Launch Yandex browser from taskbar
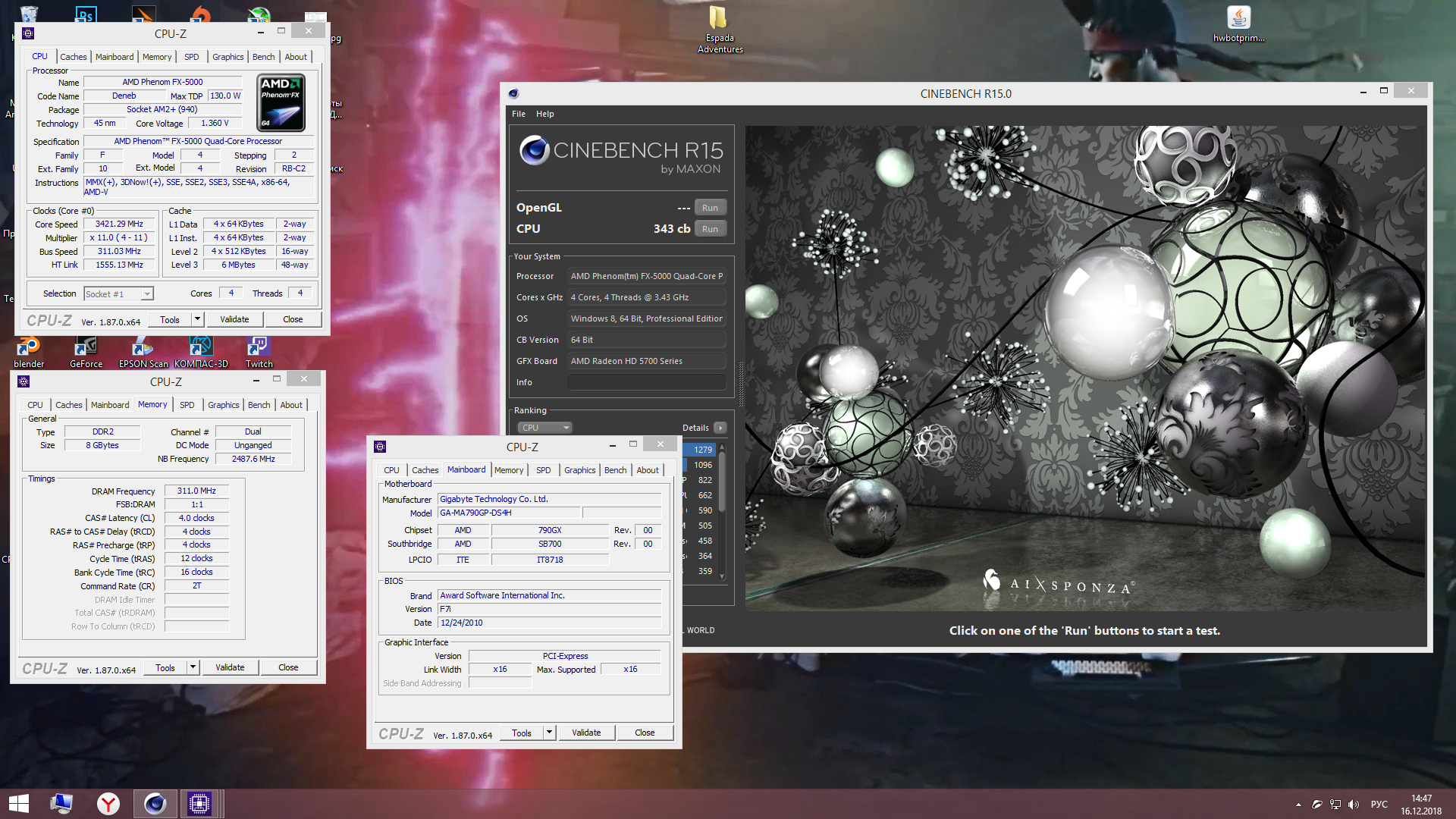The height and width of the screenshot is (819, 1456). click(x=108, y=804)
